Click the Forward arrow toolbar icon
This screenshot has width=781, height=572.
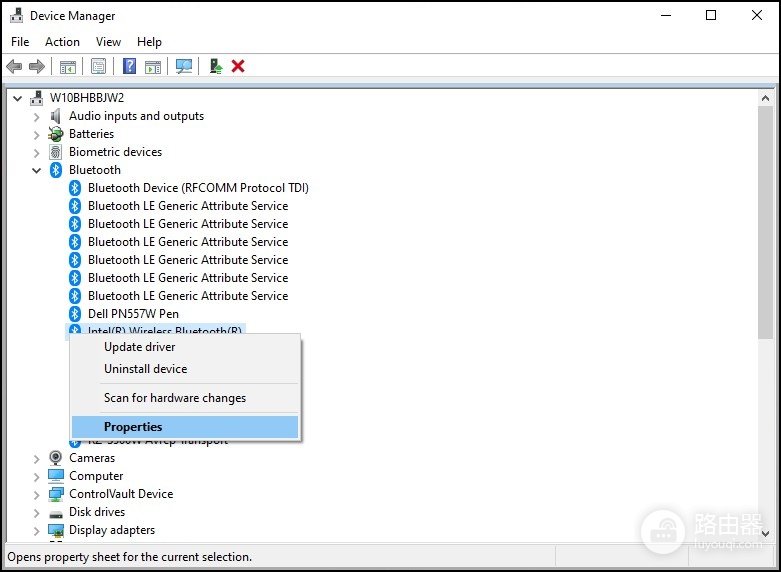[37, 66]
